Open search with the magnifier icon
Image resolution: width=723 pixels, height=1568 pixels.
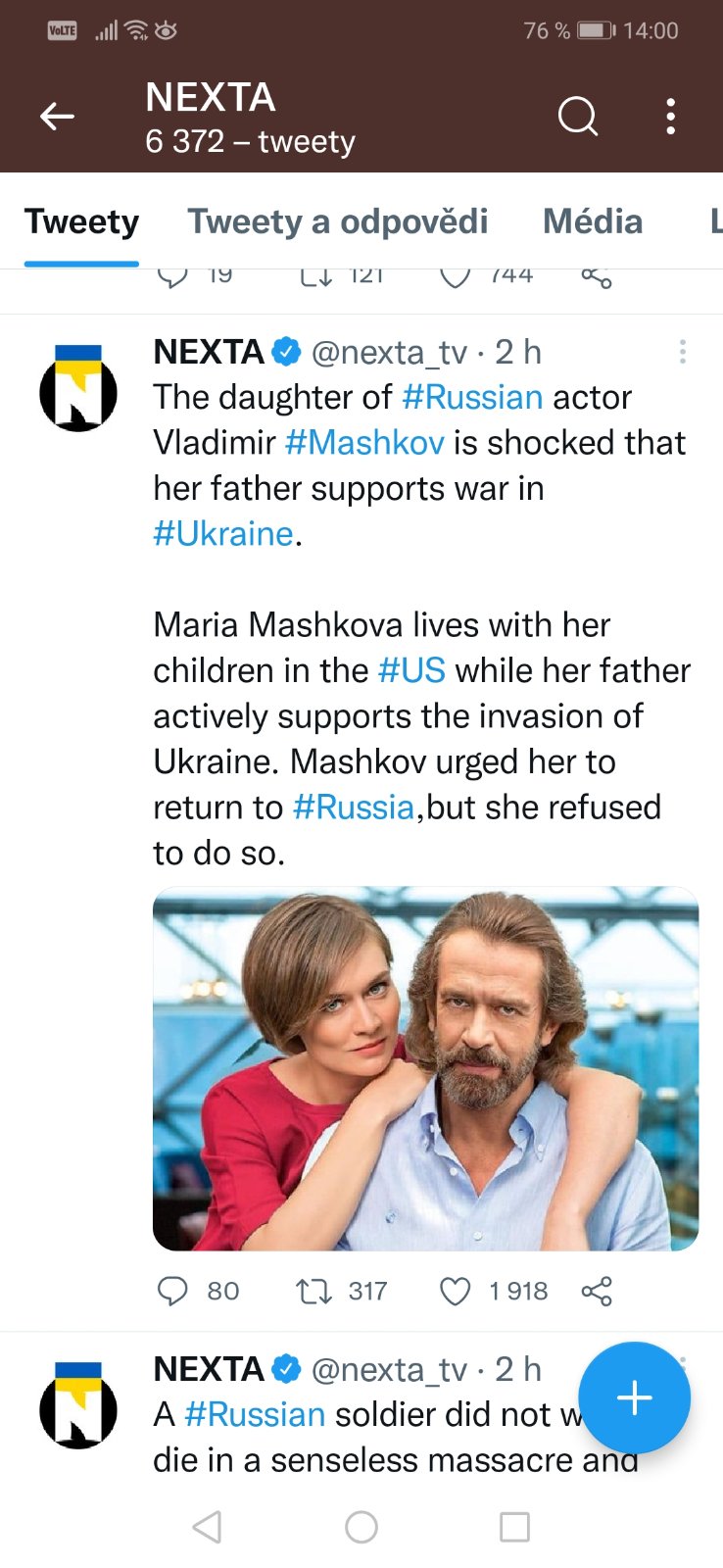pyautogui.click(x=577, y=117)
